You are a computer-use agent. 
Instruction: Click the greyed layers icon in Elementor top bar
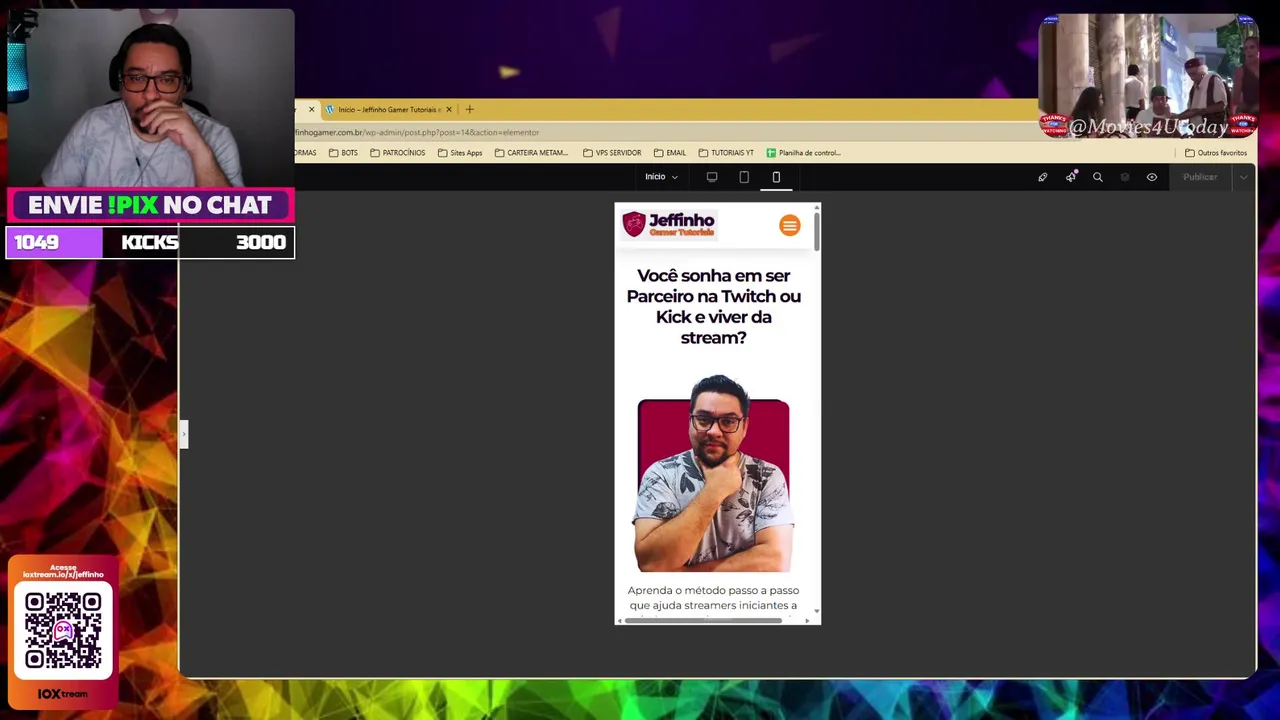click(1125, 177)
